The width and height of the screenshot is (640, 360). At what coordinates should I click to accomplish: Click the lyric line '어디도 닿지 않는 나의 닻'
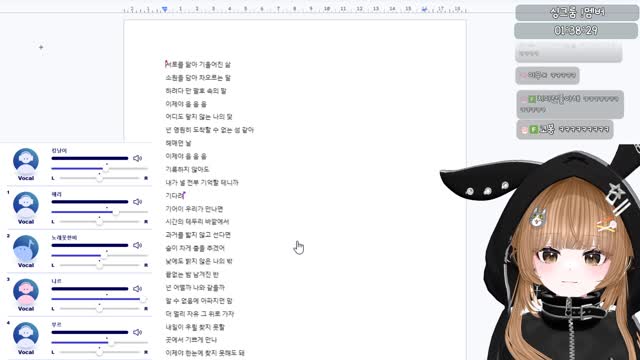coord(199,117)
